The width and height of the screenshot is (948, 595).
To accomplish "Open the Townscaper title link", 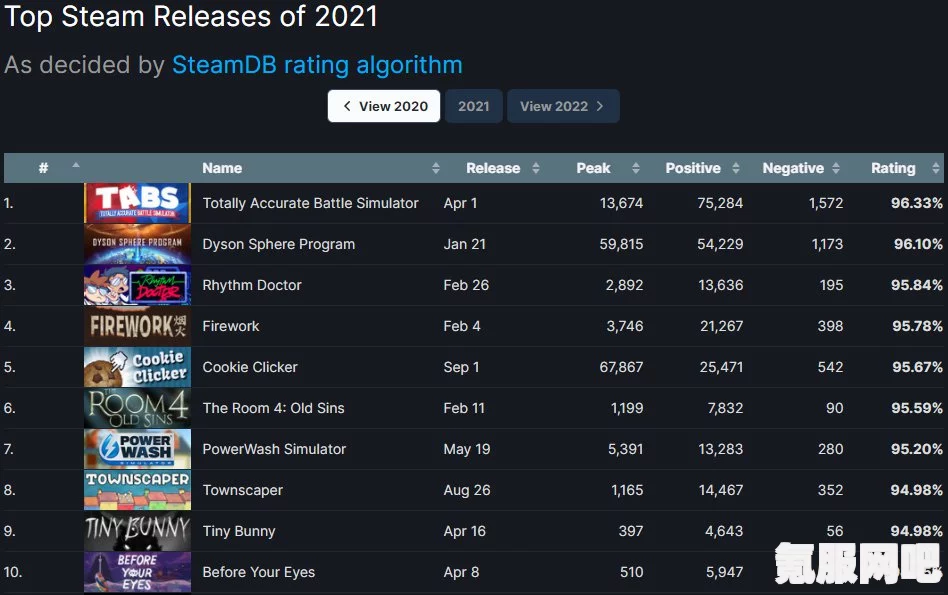I will coord(242,490).
